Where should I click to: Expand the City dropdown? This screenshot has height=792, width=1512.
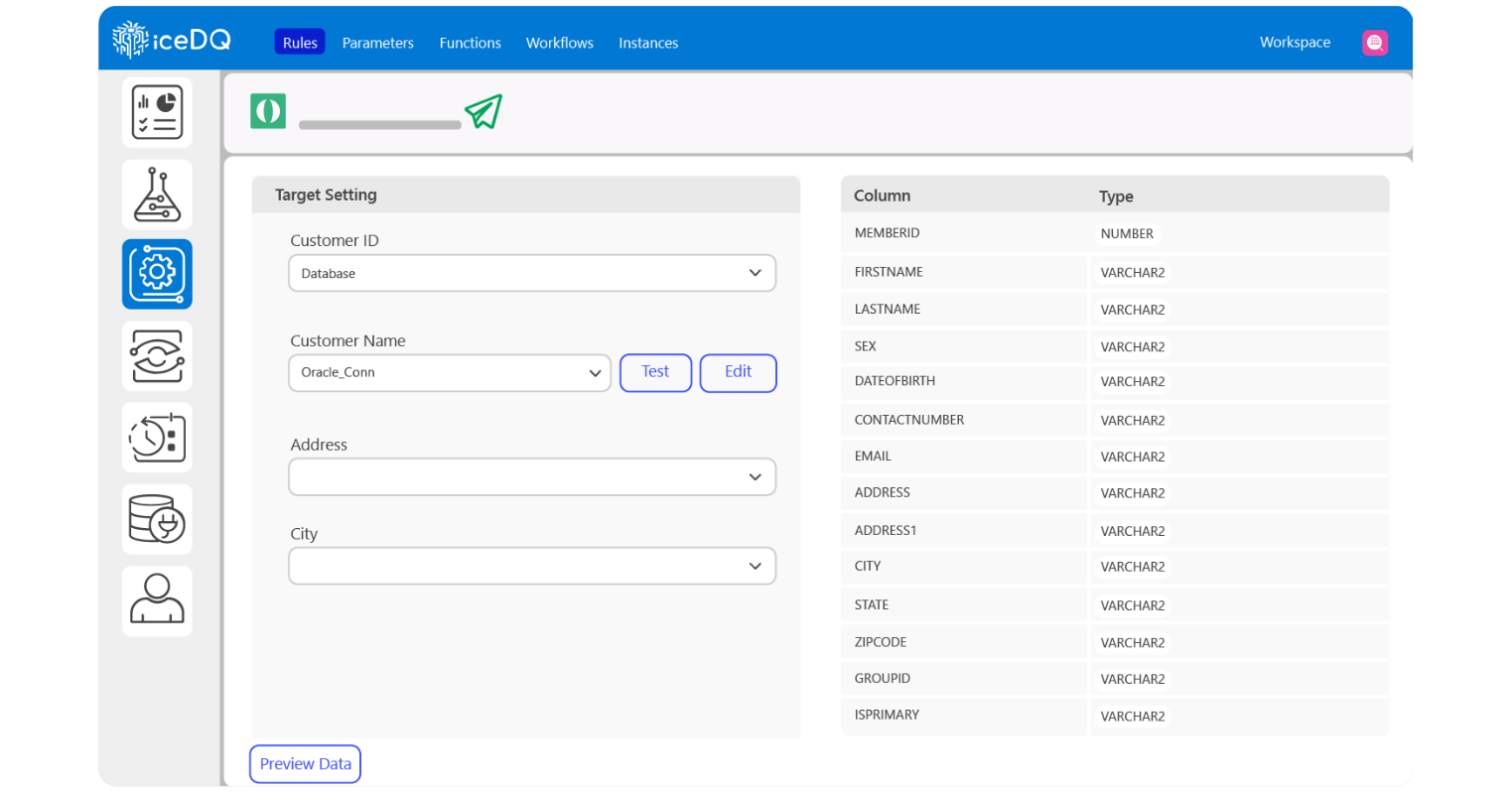[x=532, y=566]
